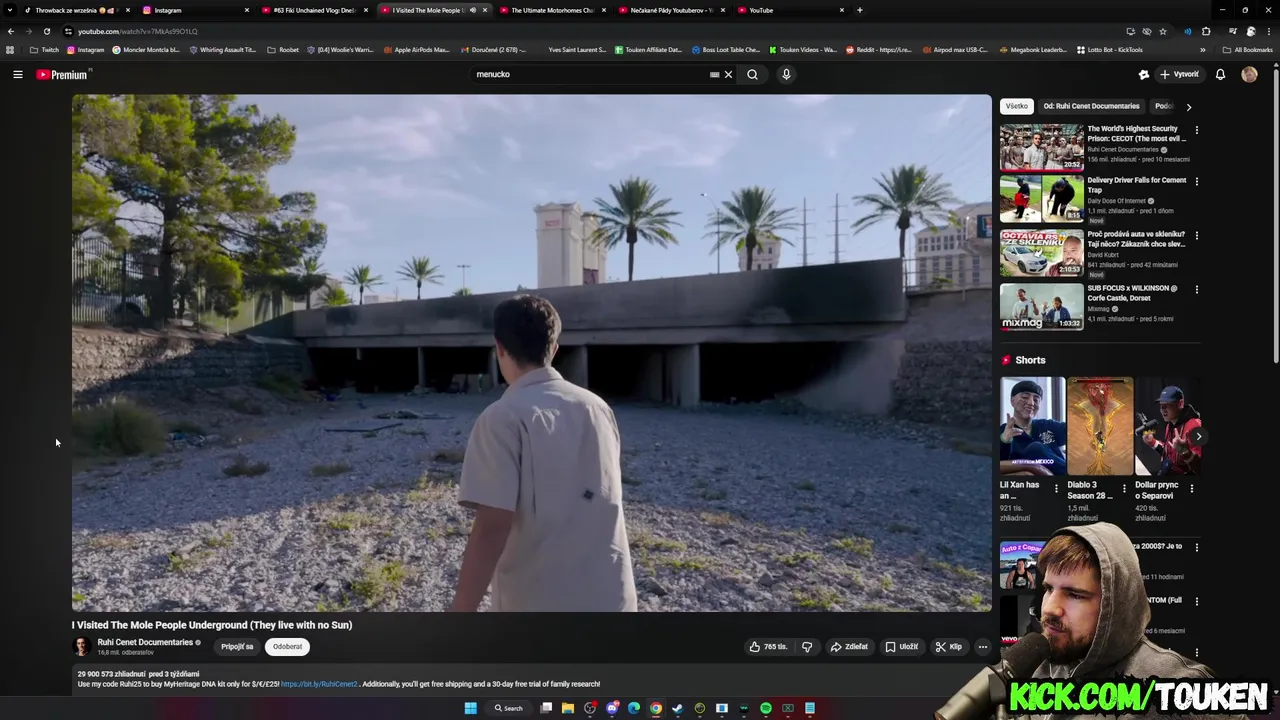Open the Delivery Driver Falls for Cement Trap thumbnail
This screenshot has width=1280, height=720.
pyautogui.click(x=1041, y=199)
